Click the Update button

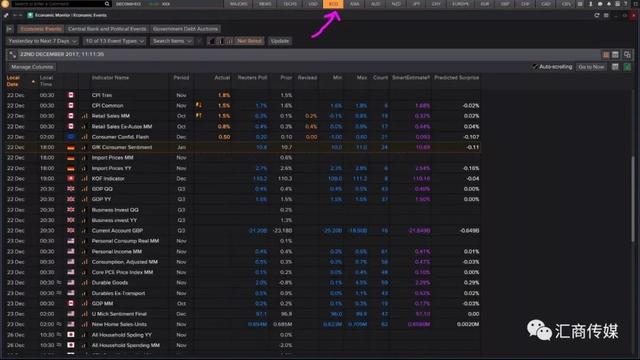click(280, 41)
